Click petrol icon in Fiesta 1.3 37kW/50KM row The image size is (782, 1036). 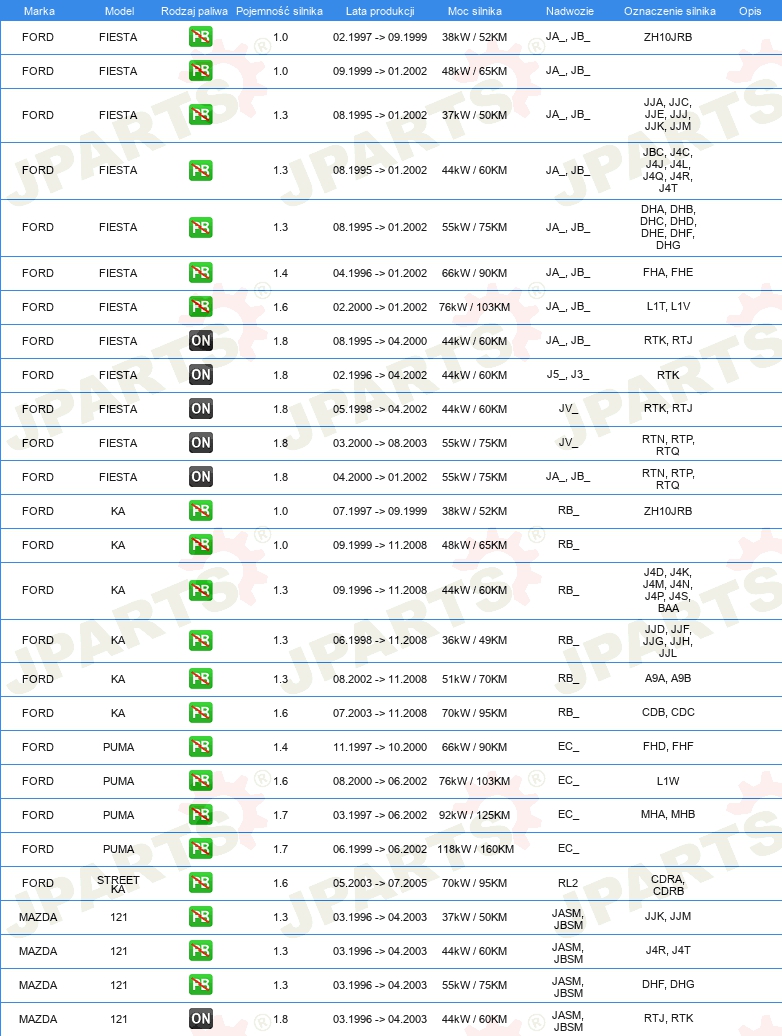201,115
